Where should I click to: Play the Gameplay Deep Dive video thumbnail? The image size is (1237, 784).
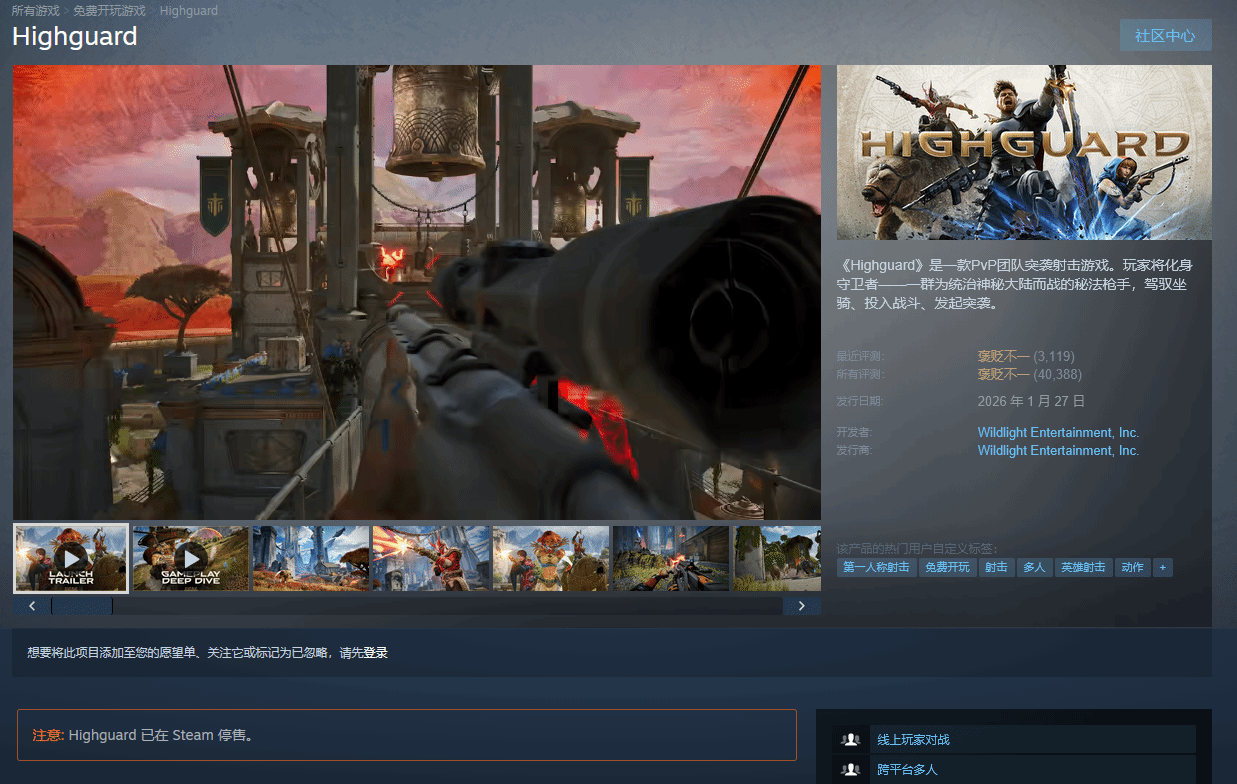(191, 558)
